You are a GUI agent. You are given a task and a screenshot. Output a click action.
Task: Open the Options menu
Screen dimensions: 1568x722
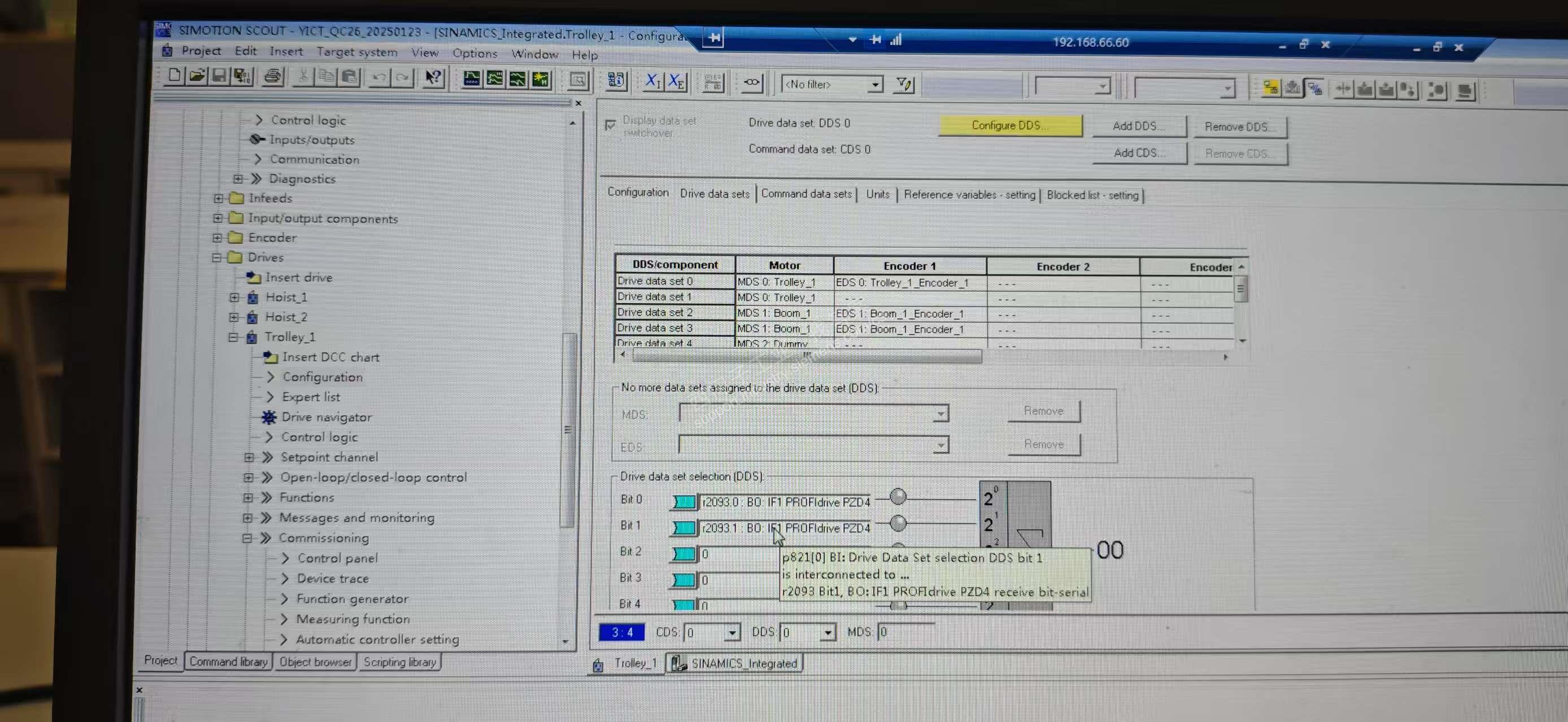[474, 54]
